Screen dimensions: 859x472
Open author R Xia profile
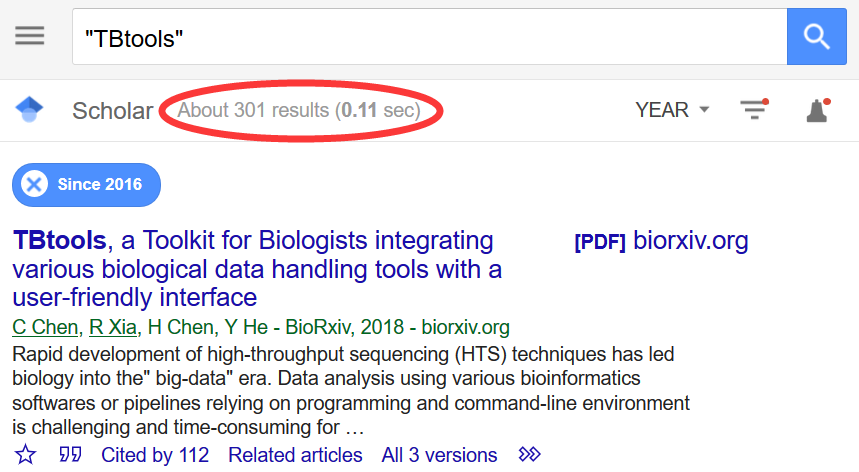tap(113, 327)
